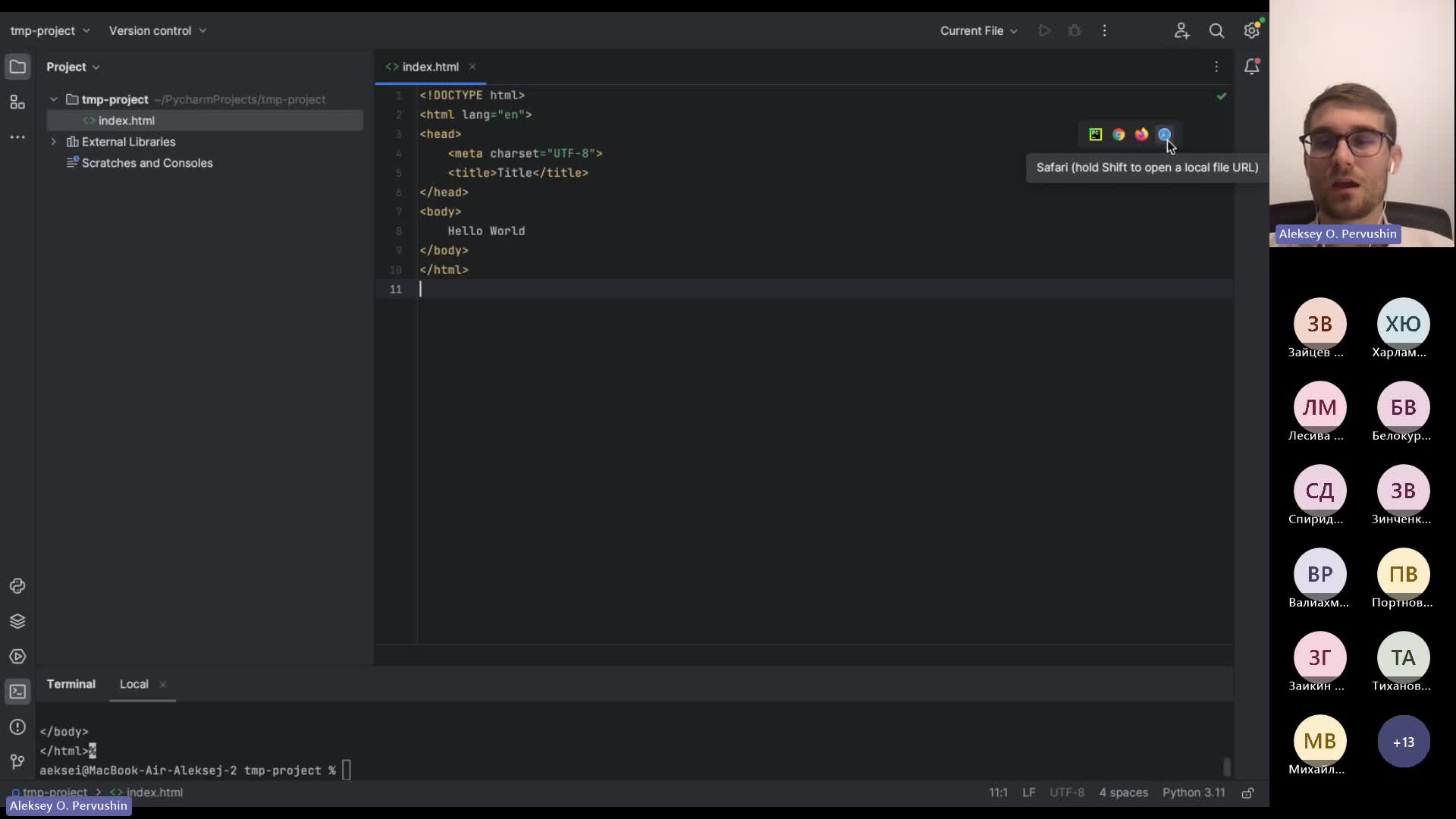
Task: Open the Python Console tool icon
Action: (x=17, y=586)
